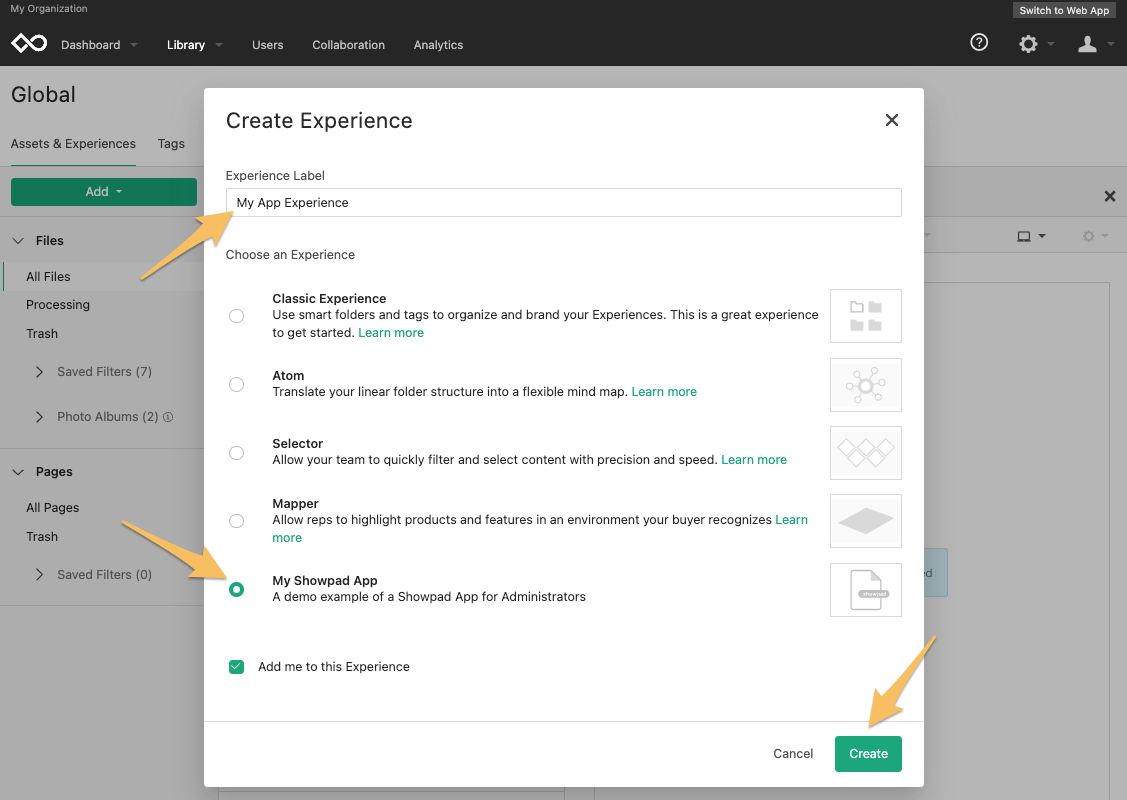This screenshot has height=800, width=1127.
Task: Select the Mapper radio button
Action: (236, 521)
